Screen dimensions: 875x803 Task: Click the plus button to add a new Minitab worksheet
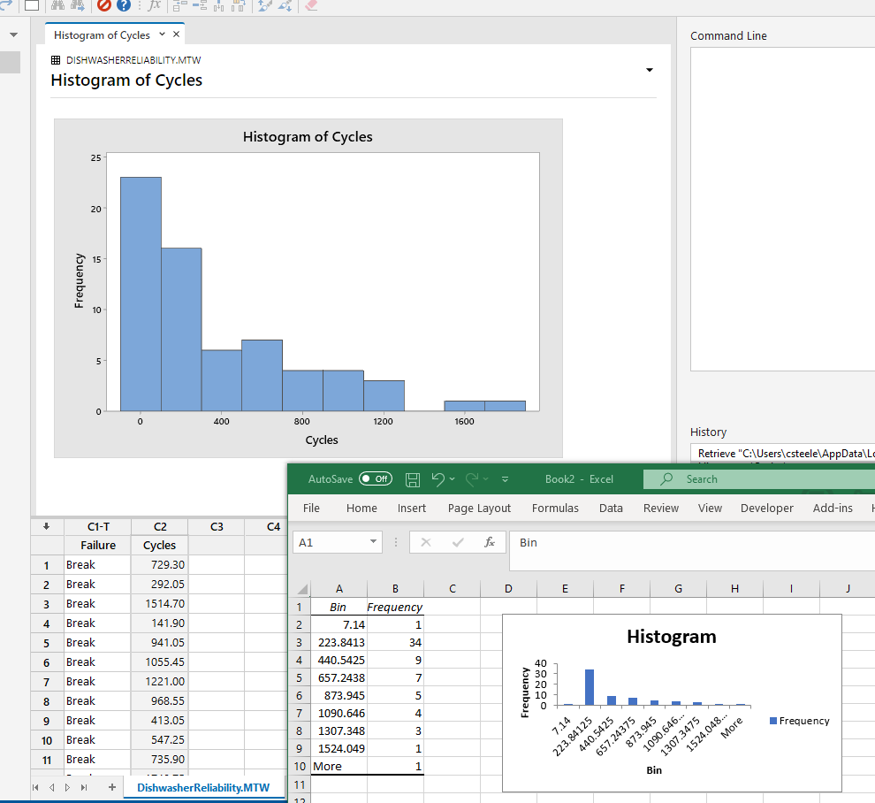111,788
